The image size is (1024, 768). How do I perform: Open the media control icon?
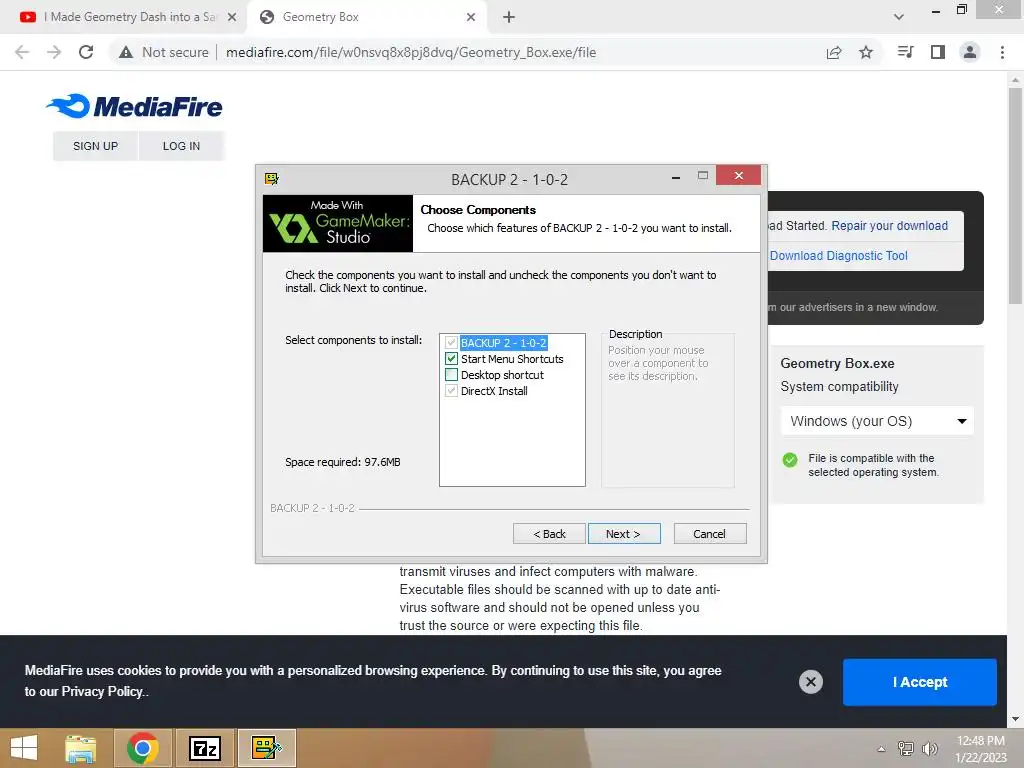point(905,52)
